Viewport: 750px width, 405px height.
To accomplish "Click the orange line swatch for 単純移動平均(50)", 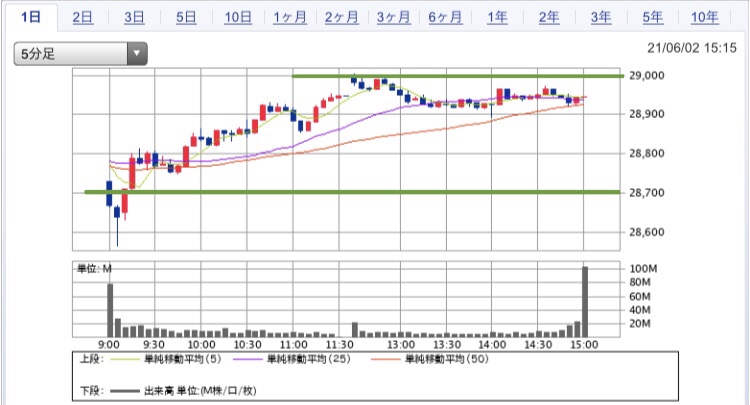I will [386, 360].
